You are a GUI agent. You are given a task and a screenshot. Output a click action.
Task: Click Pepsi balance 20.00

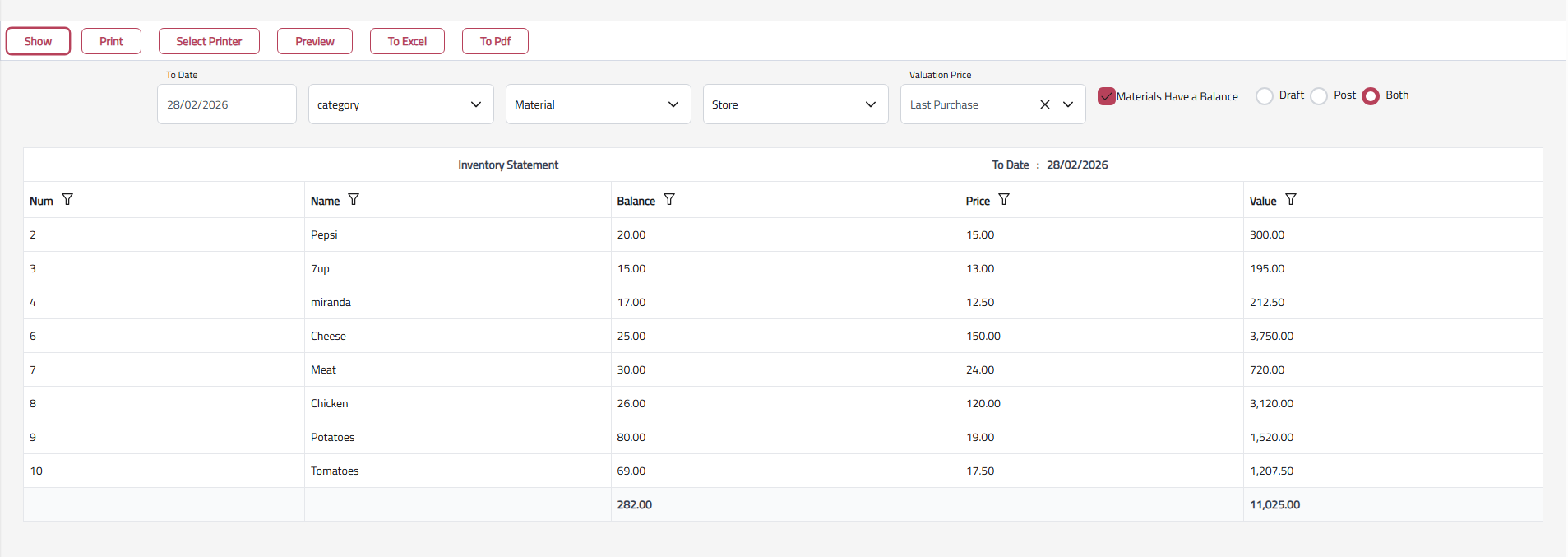point(631,234)
